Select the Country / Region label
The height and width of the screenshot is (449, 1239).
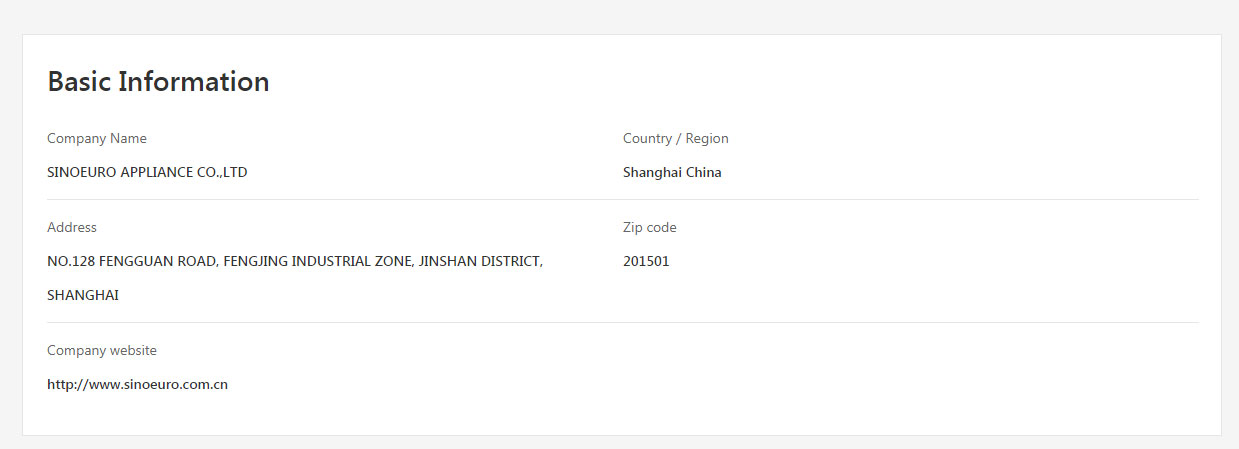click(676, 138)
